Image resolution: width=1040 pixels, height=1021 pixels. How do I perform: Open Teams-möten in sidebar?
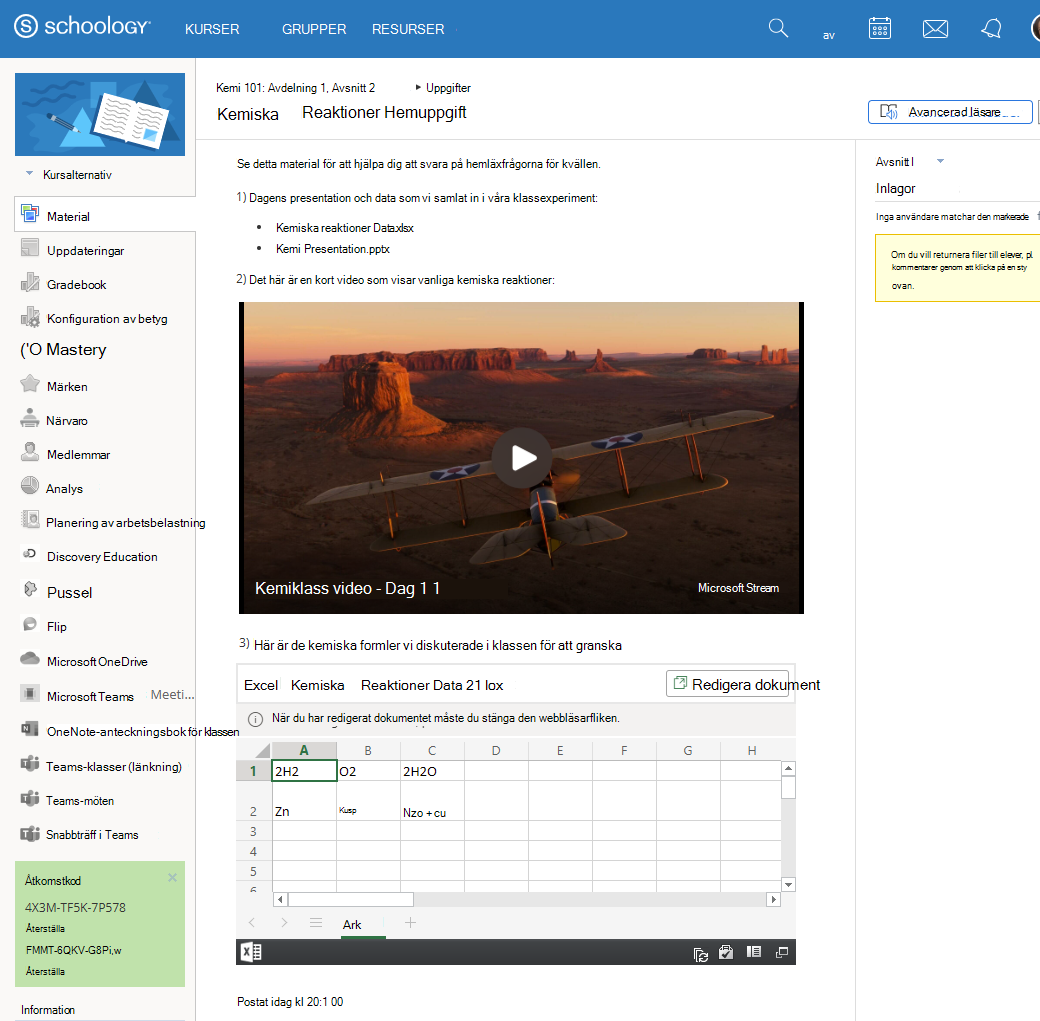(80, 801)
